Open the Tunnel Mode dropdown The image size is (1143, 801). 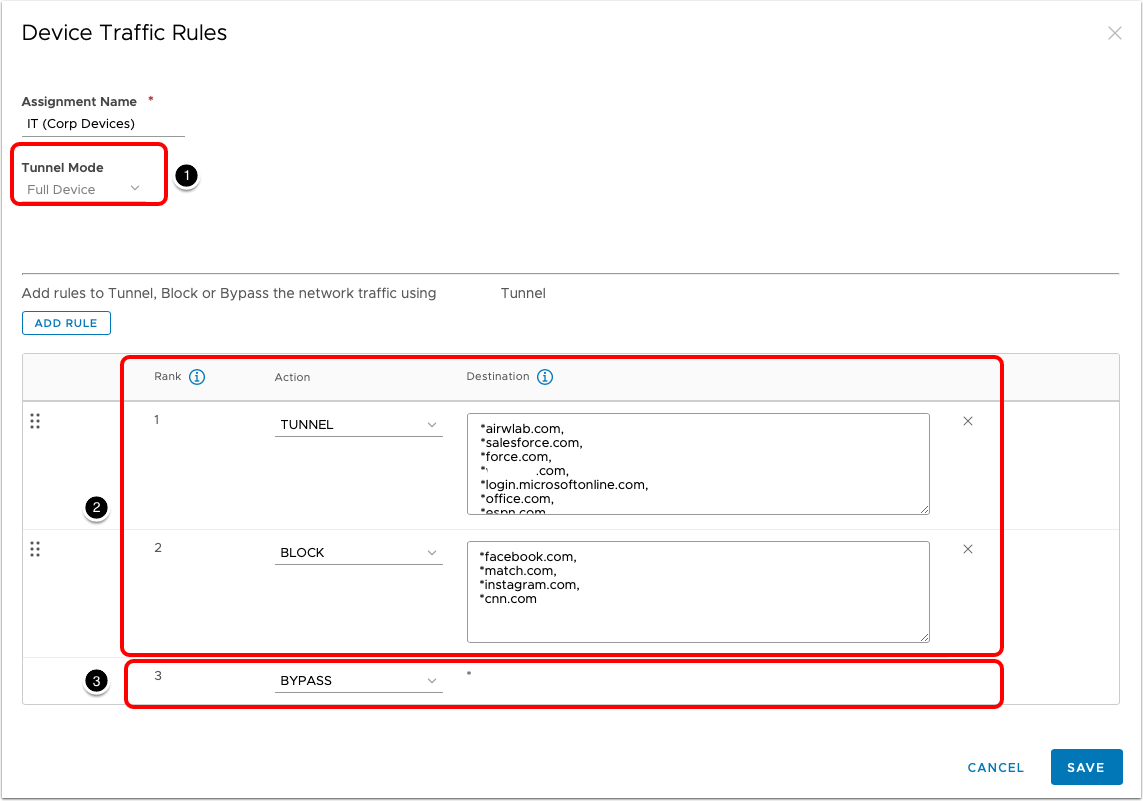(83, 189)
